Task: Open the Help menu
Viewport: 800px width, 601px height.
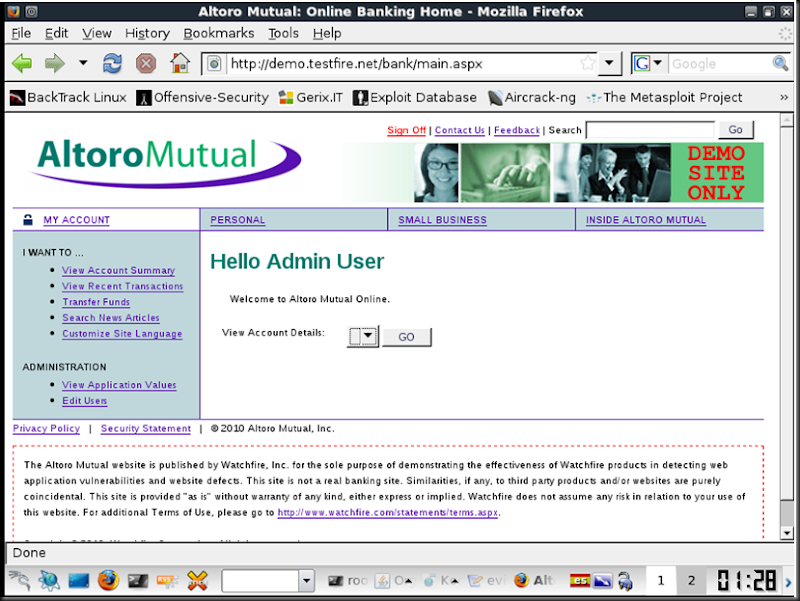Action: point(327,33)
